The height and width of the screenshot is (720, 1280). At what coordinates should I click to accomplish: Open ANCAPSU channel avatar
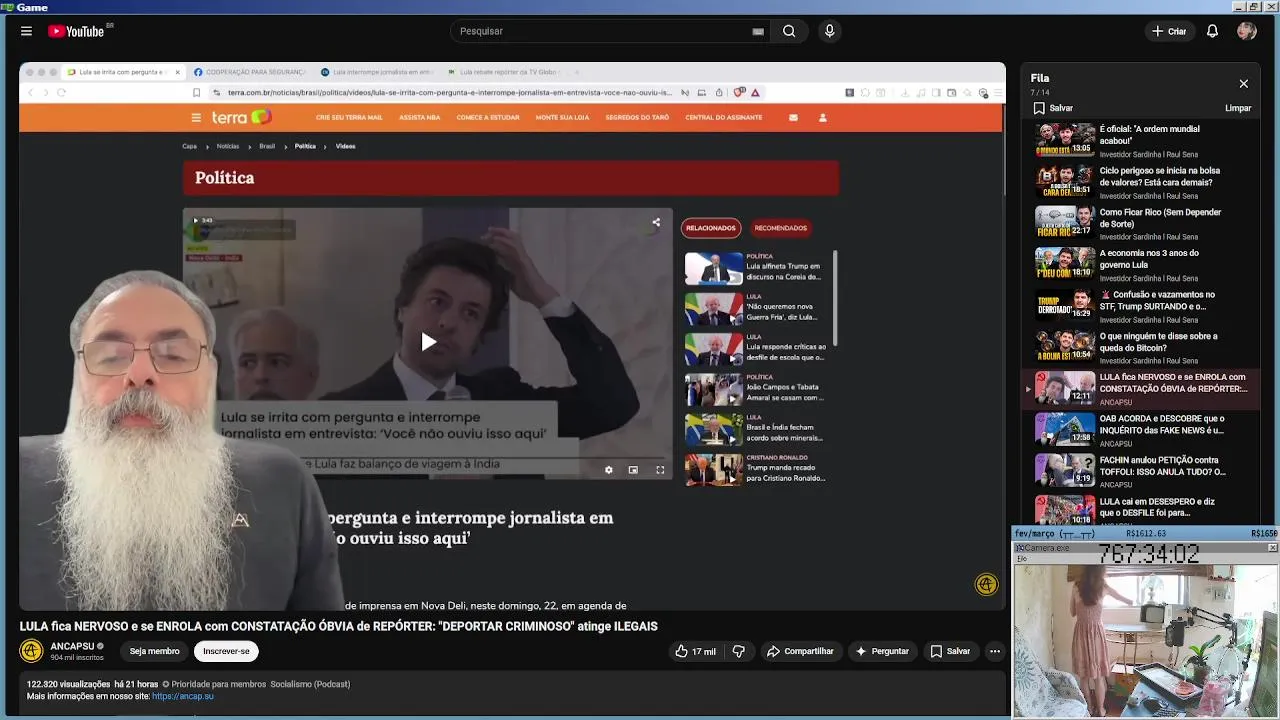point(32,651)
